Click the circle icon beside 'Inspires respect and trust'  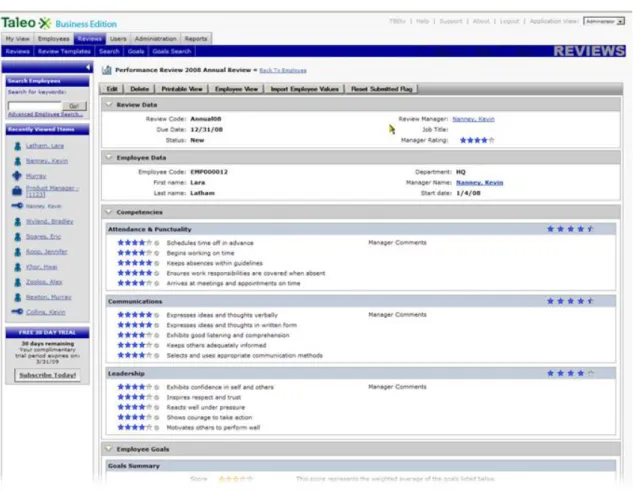157,397
